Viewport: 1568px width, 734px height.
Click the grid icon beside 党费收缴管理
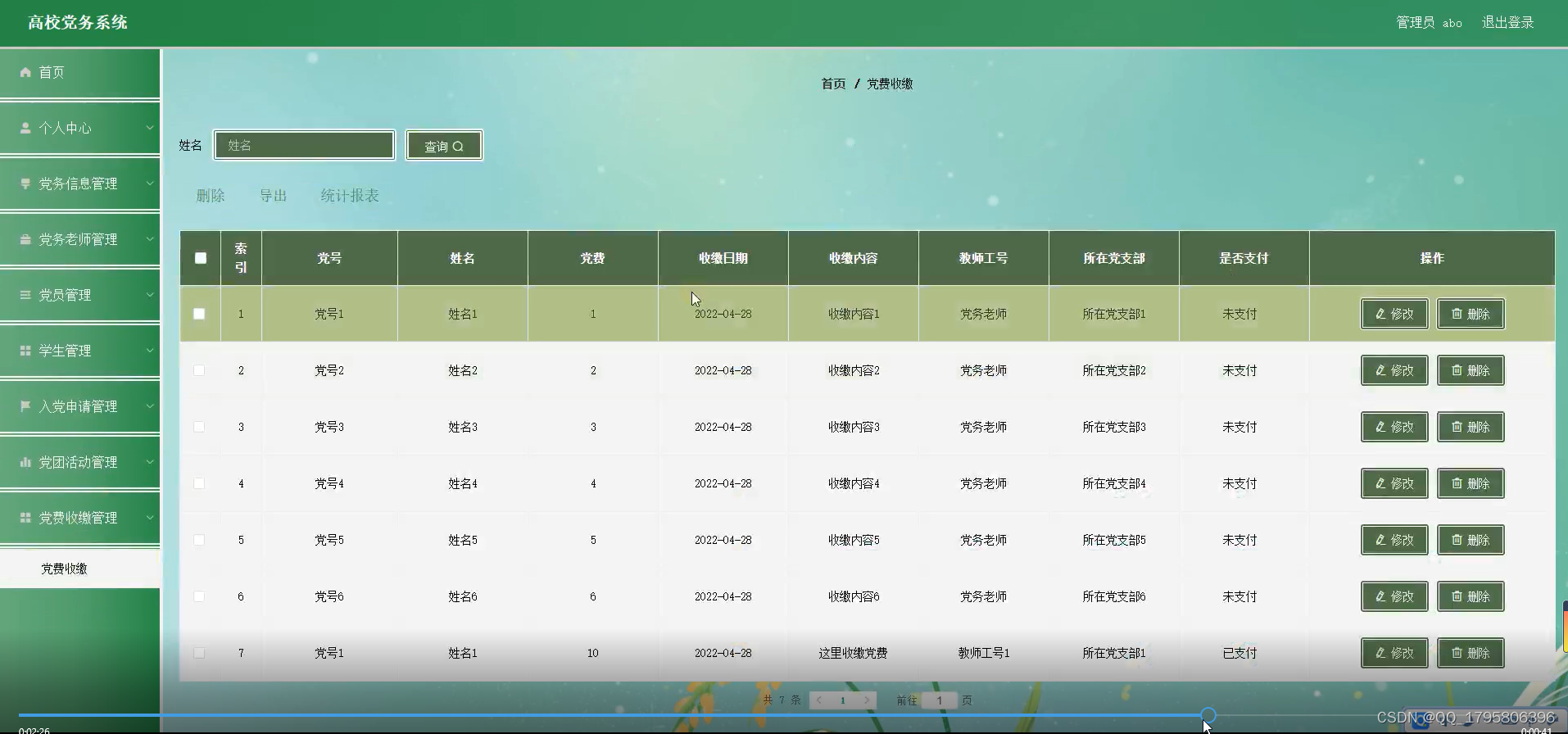click(25, 518)
